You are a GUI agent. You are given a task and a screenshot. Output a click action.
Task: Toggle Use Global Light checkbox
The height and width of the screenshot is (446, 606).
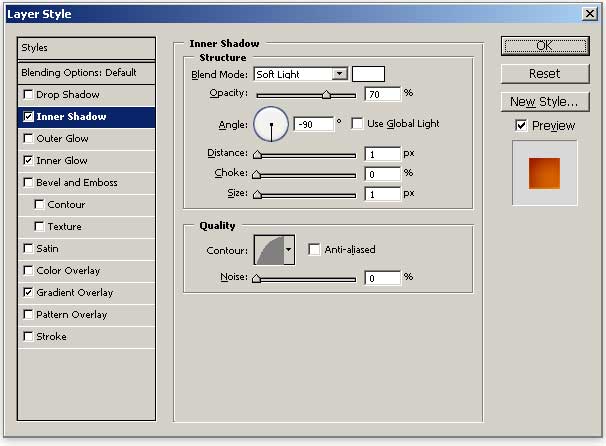[x=357, y=124]
